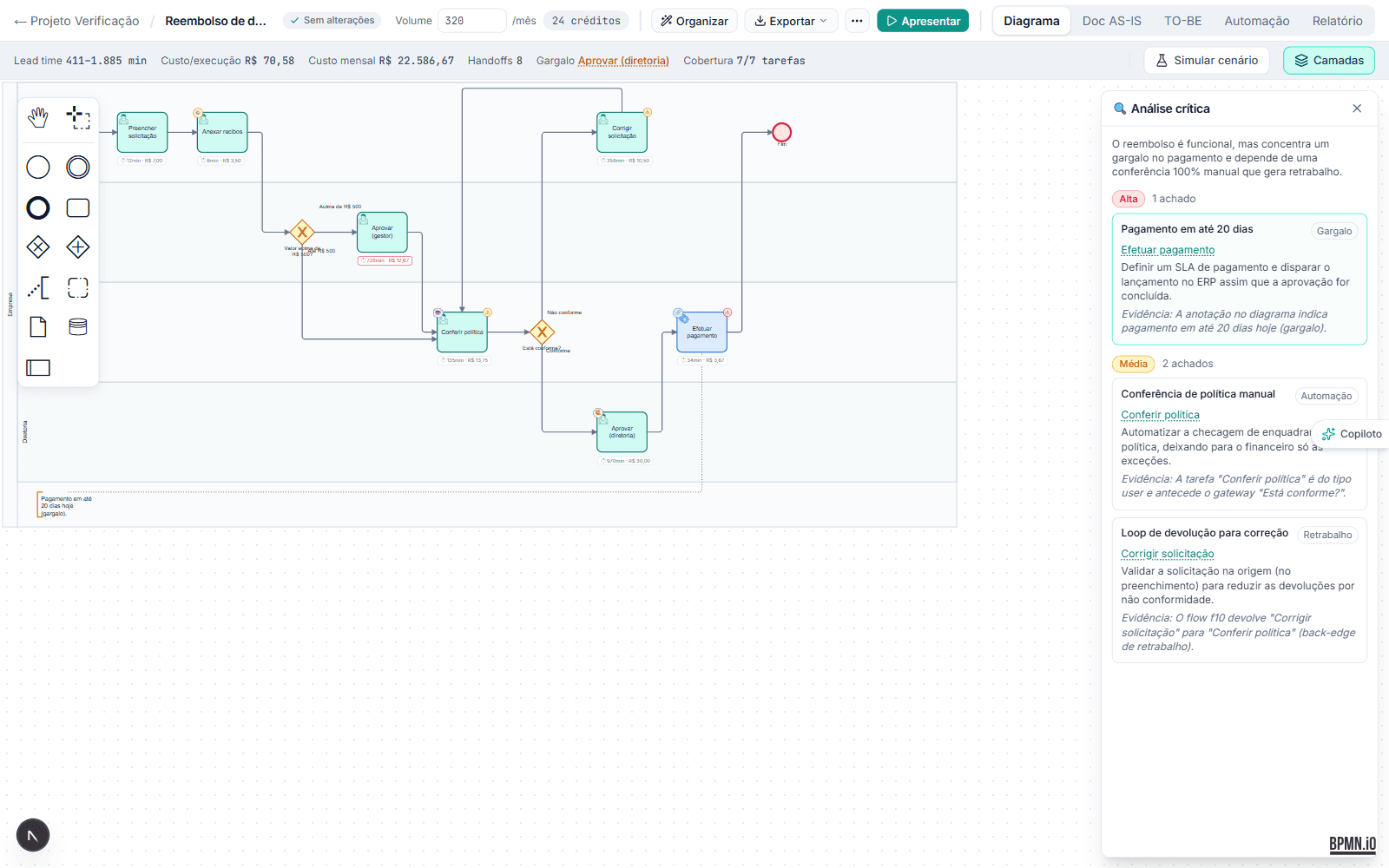This screenshot has height=868, width=1389.
Task: Click the 'Lead time 411-1.885 min' metric
Action: click(x=80, y=61)
